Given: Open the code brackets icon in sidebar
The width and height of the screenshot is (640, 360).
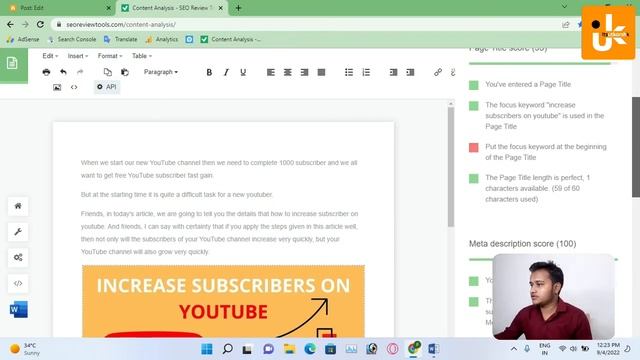Looking at the screenshot, I should tap(18, 283).
